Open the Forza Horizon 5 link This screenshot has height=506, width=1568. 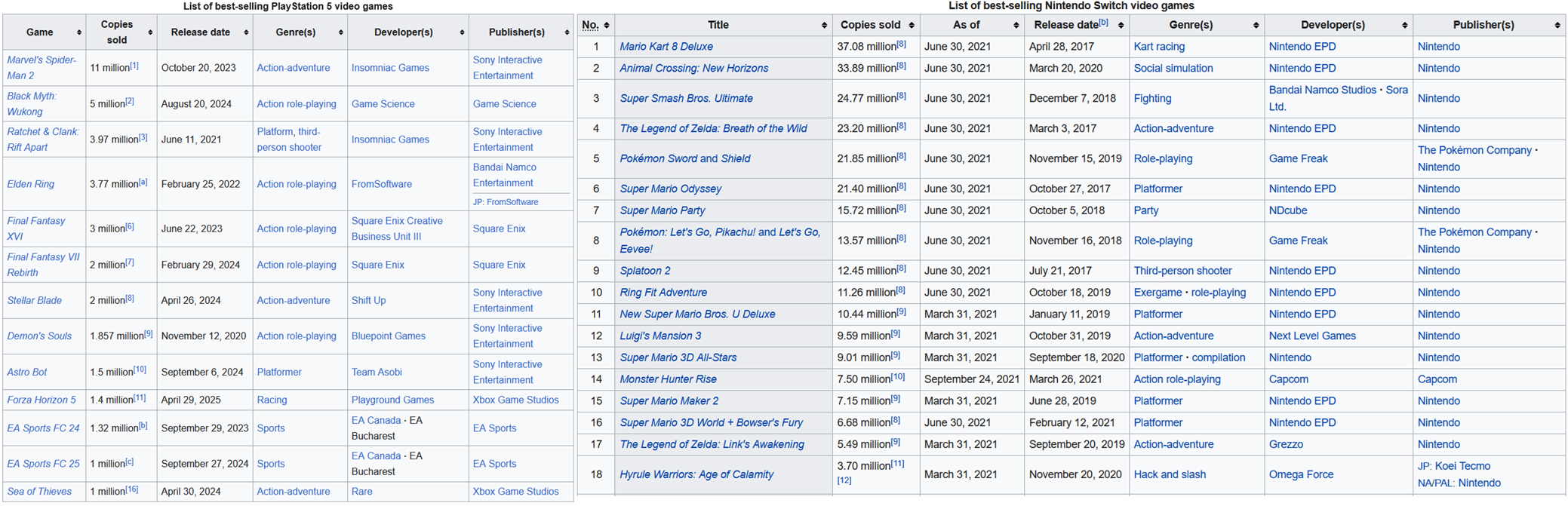(x=42, y=400)
